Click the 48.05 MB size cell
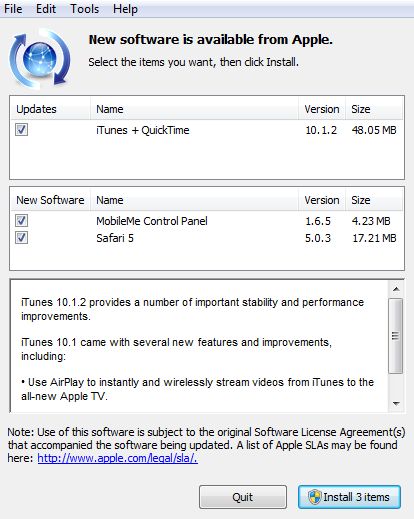 coord(374,130)
